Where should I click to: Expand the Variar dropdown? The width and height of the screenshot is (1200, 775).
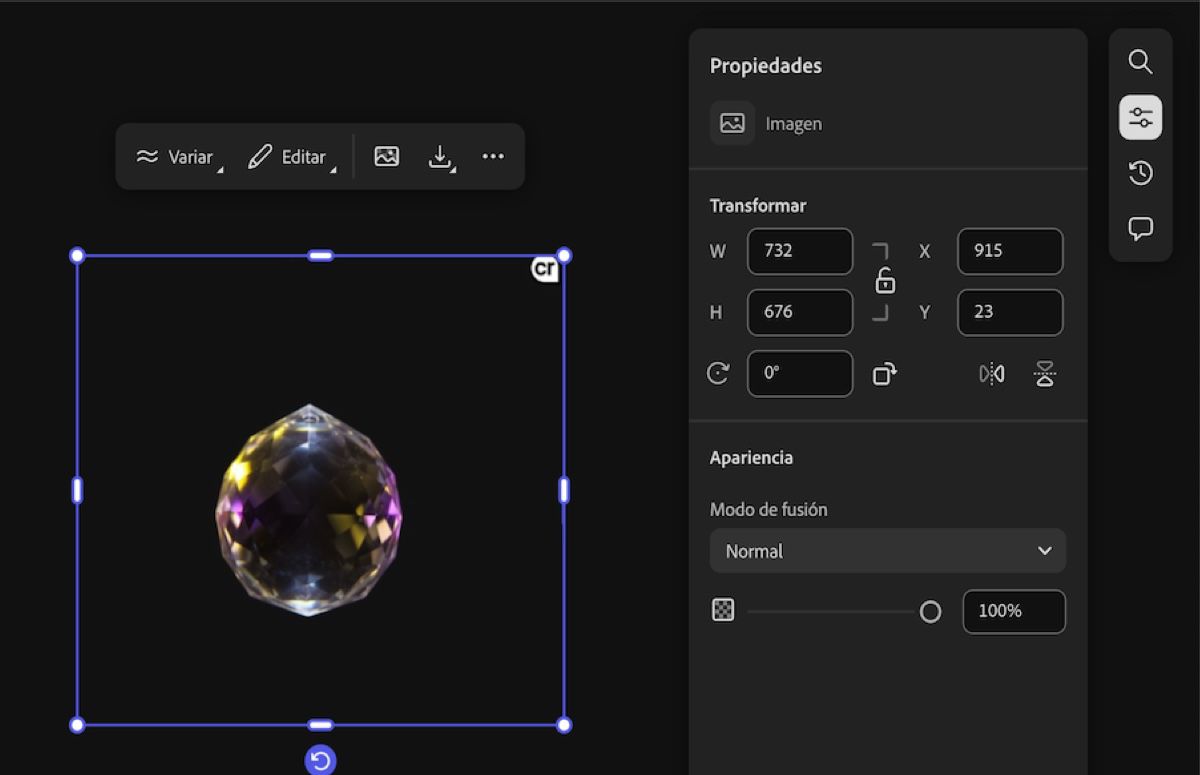coord(178,157)
